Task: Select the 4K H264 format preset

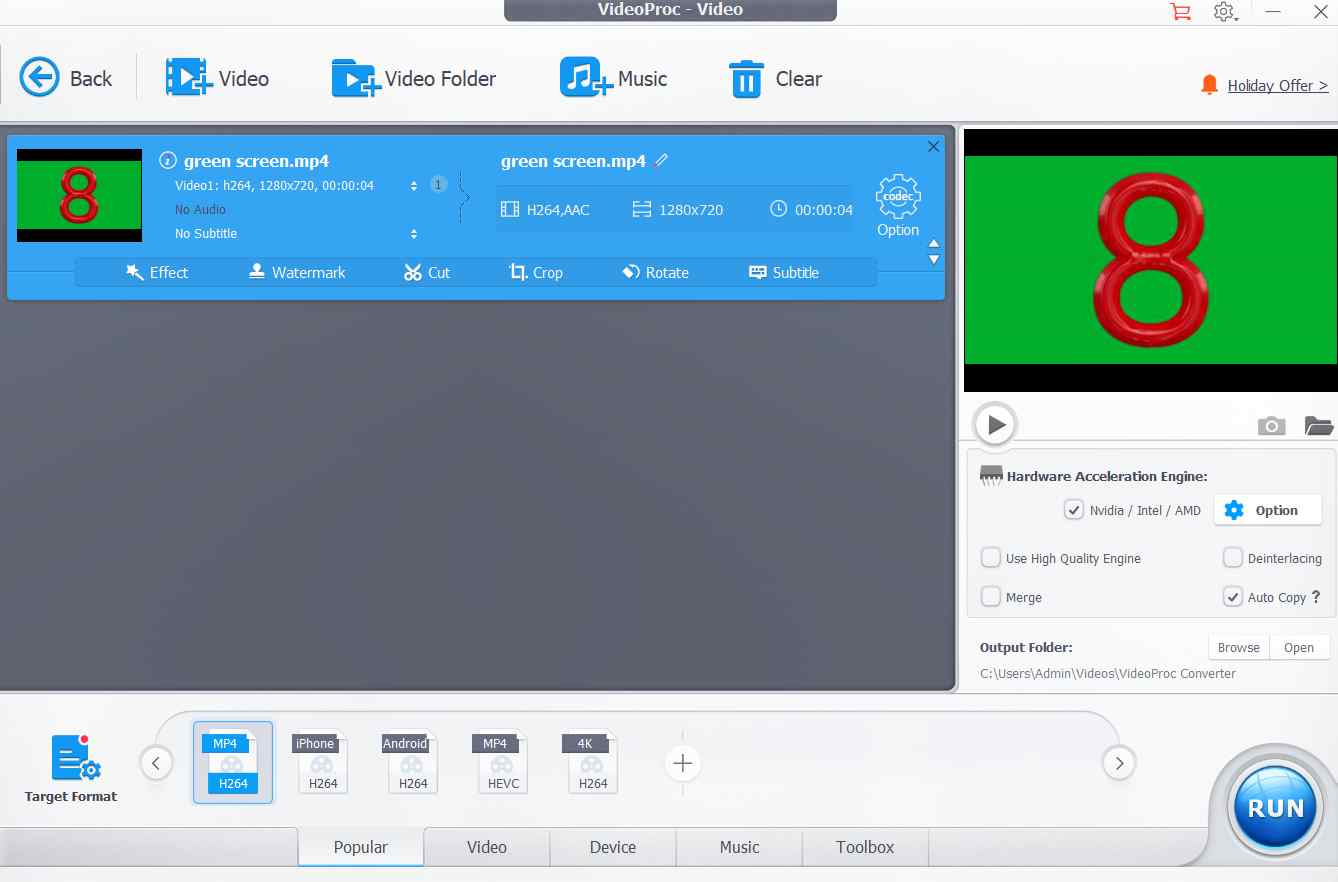Action: 591,763
